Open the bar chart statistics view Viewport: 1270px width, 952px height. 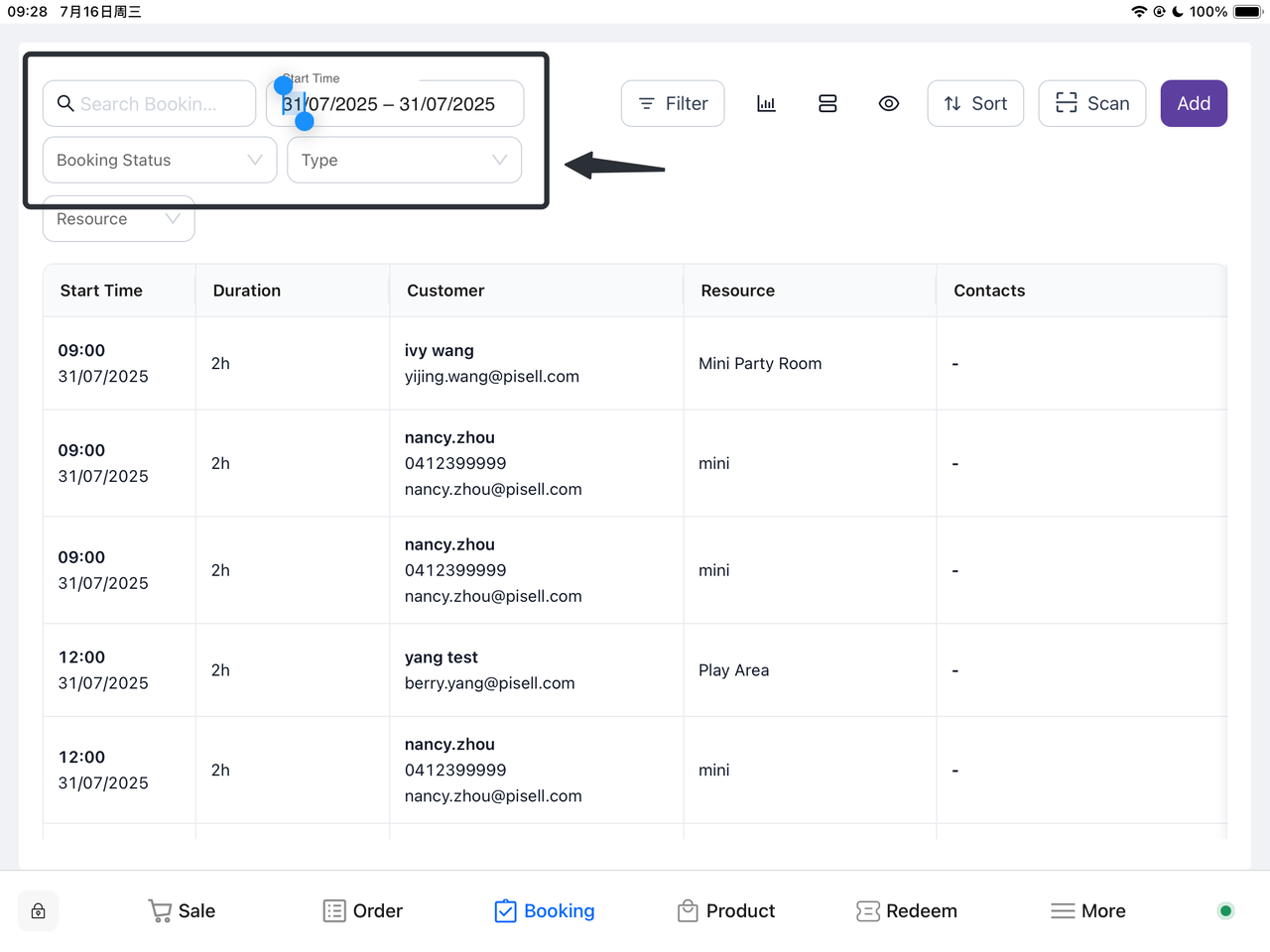[x=766, y=103]
